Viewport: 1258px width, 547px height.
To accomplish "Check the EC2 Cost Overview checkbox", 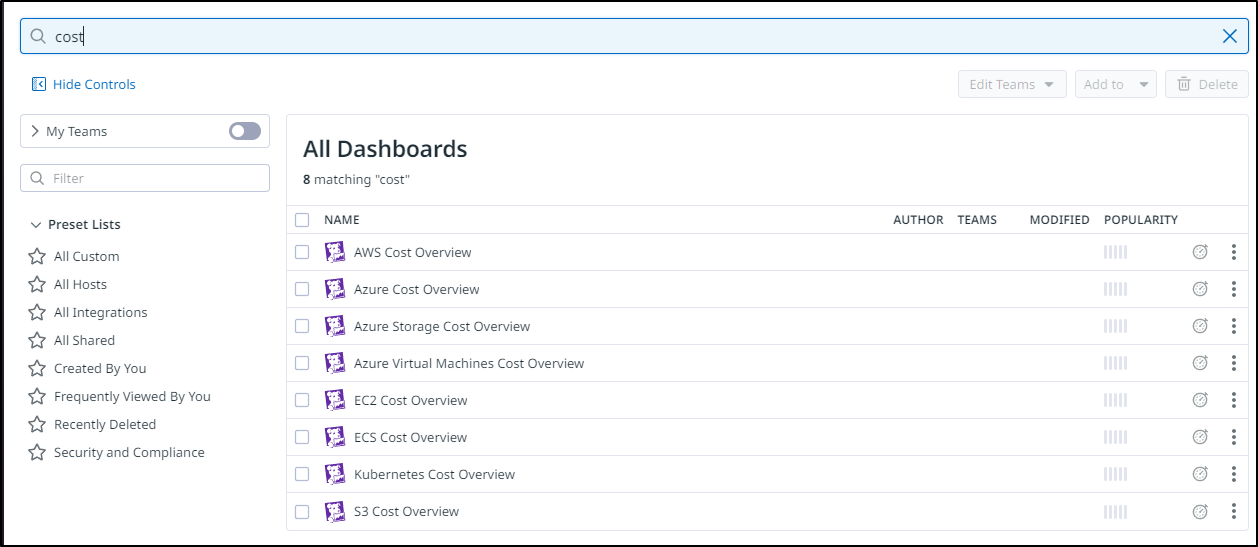I will point(302,400).
